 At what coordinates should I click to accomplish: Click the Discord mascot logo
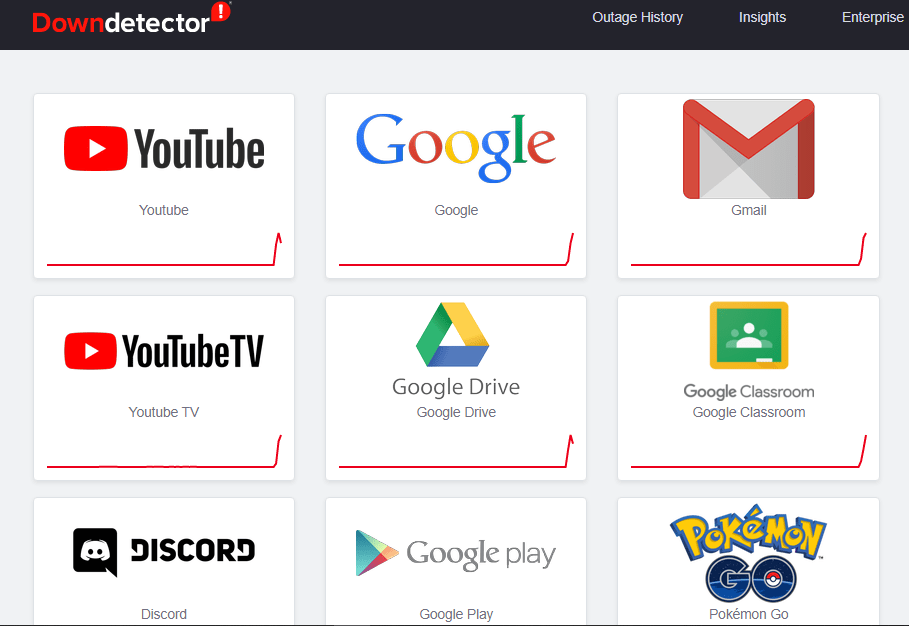click(x=94, y=551)
